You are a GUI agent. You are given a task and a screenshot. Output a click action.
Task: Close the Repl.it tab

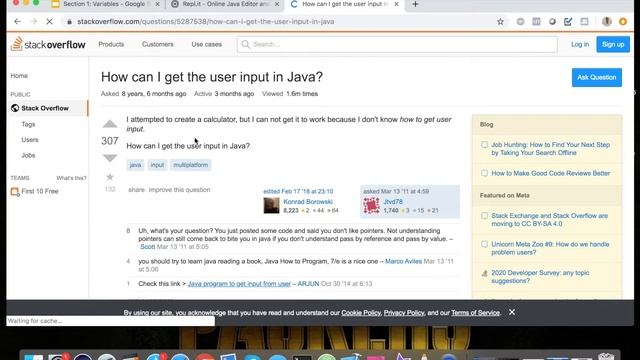click(277, 4)
